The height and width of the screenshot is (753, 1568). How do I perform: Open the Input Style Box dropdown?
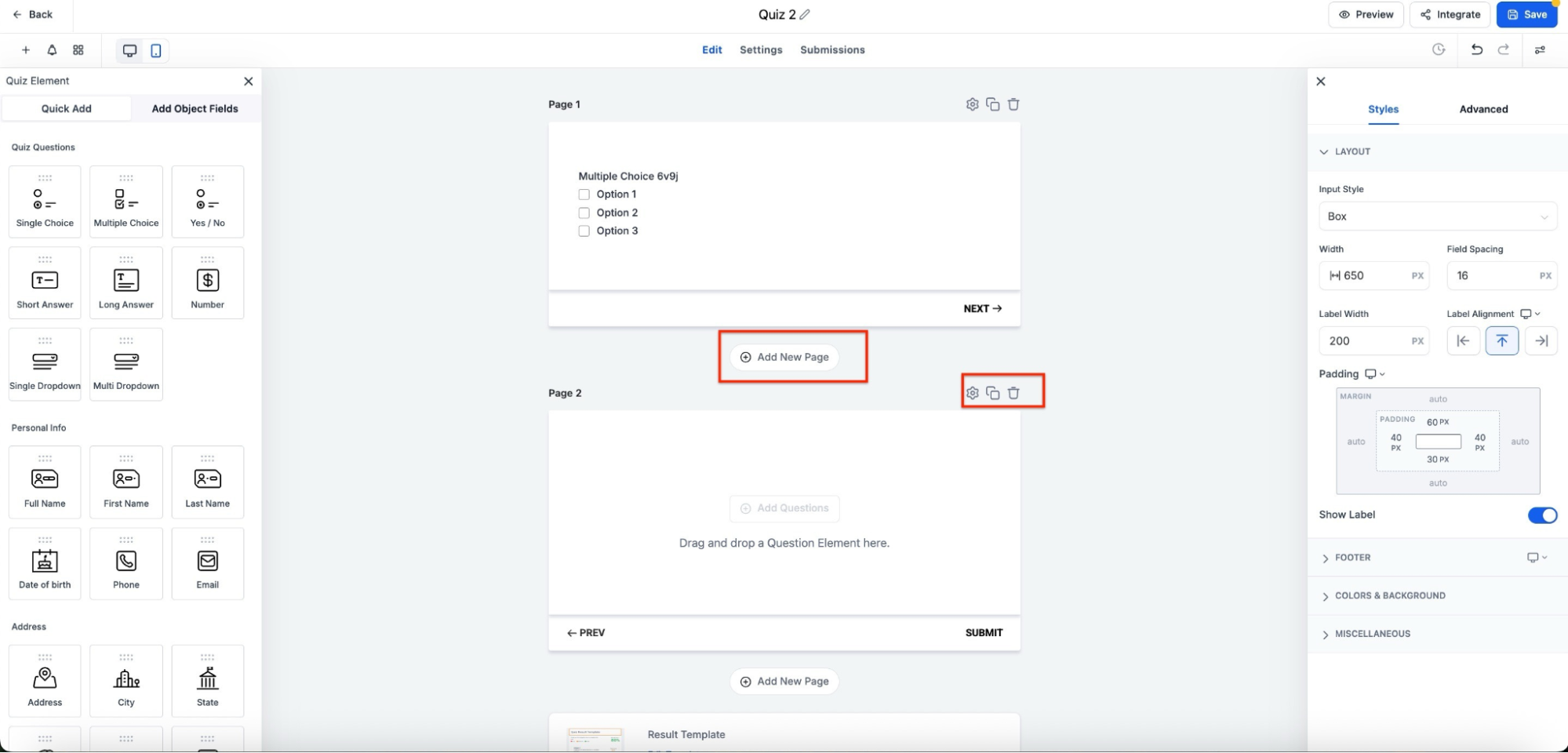point(1437,216)
